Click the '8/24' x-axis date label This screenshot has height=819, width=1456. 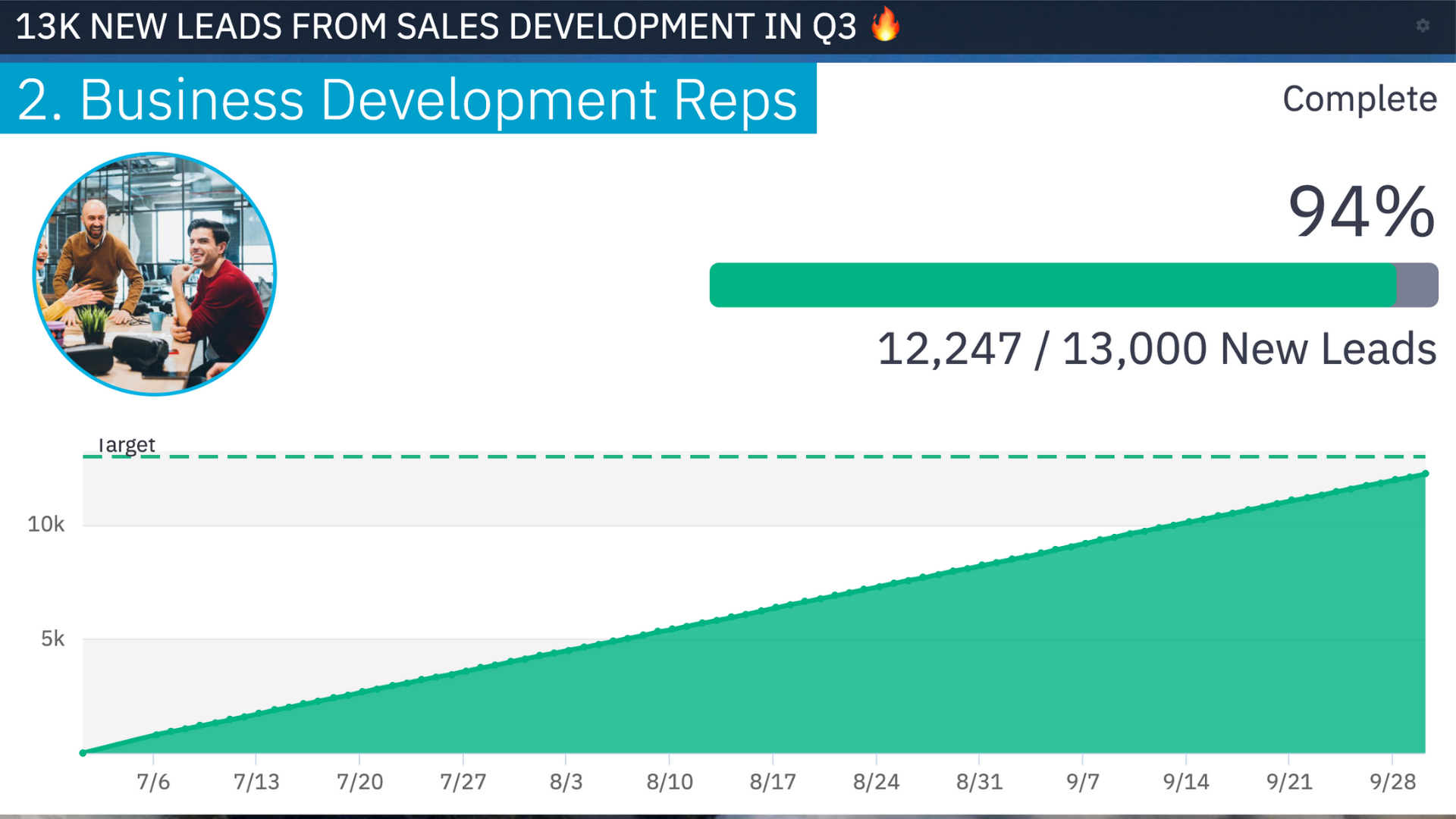click(x=876, y=782)
